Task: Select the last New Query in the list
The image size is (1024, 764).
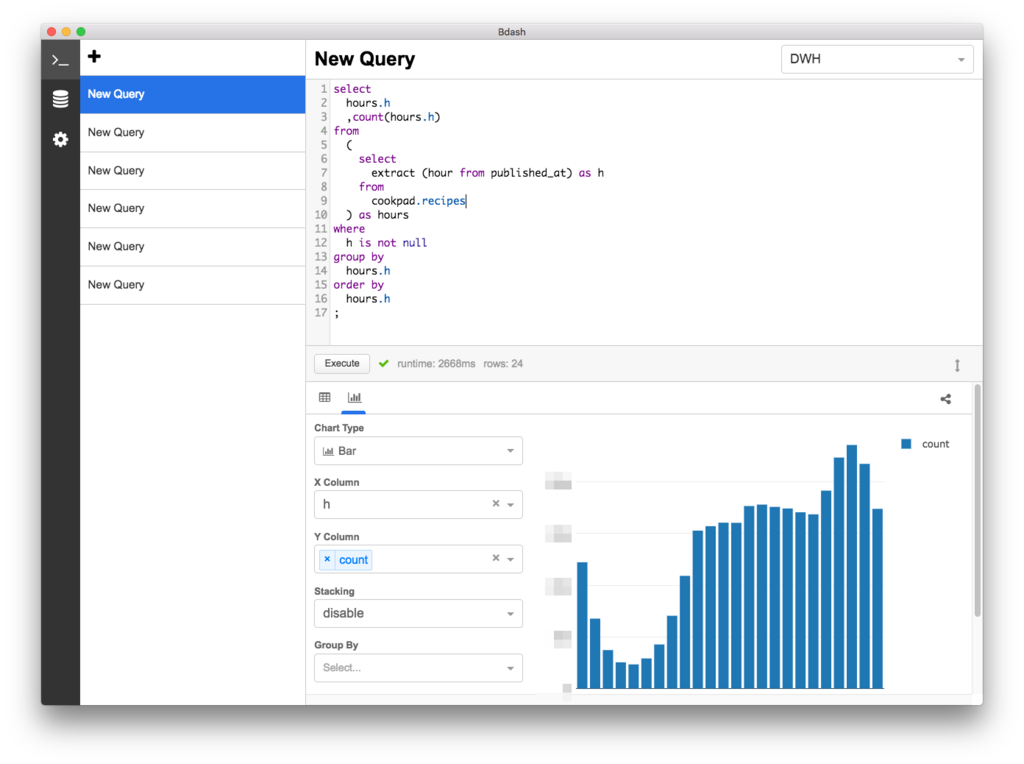Action: point(193,285)
